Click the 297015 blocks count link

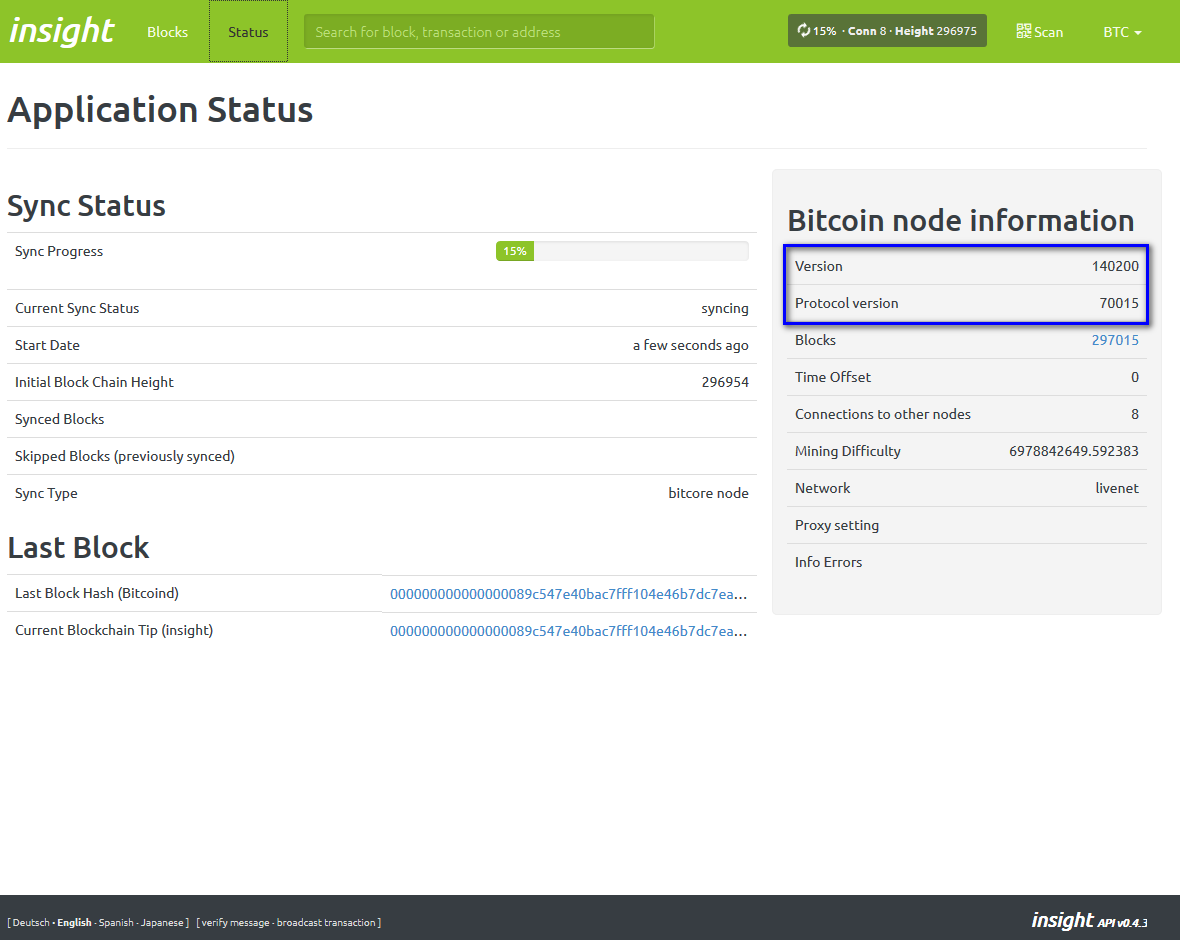point(1114,340)
